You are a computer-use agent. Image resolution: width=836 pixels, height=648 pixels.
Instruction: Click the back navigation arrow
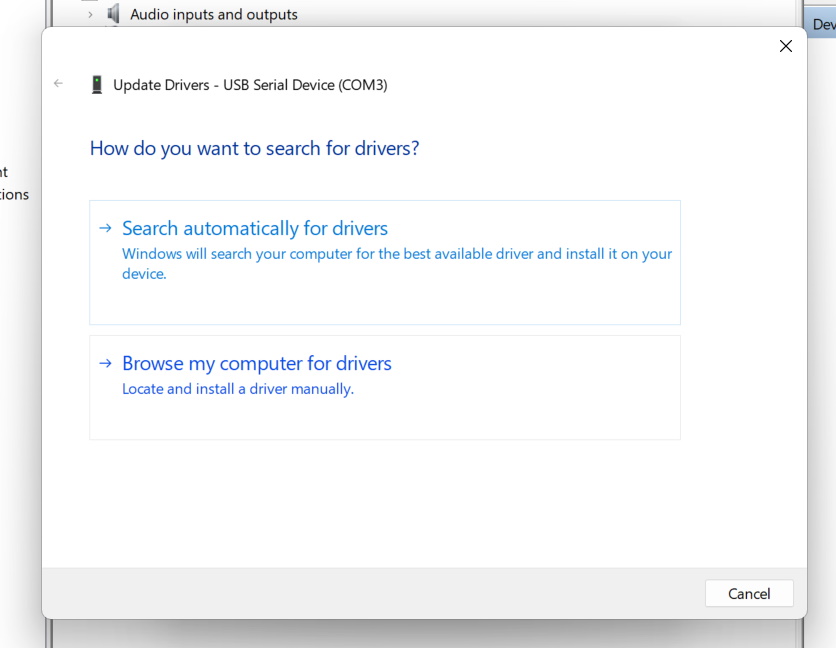click(58, 84)
